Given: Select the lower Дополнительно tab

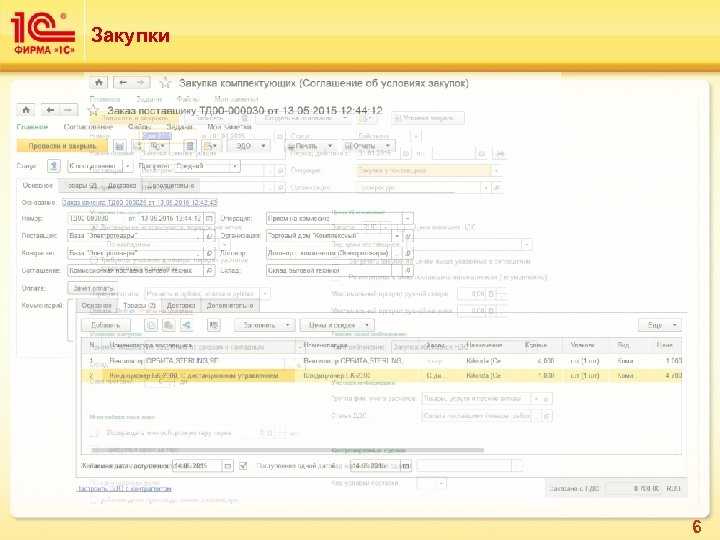Looking at the screenshot, I should pos(230,305).
